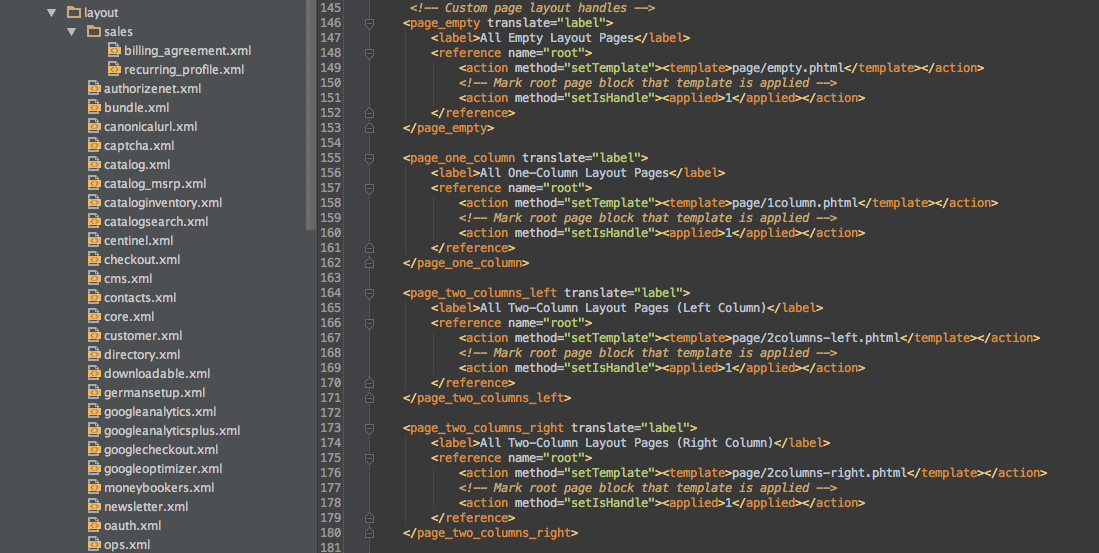Click the XML file icon beside checkout.xml
The height and width of the screenshot is (553, 1099).
pos(95,260)
